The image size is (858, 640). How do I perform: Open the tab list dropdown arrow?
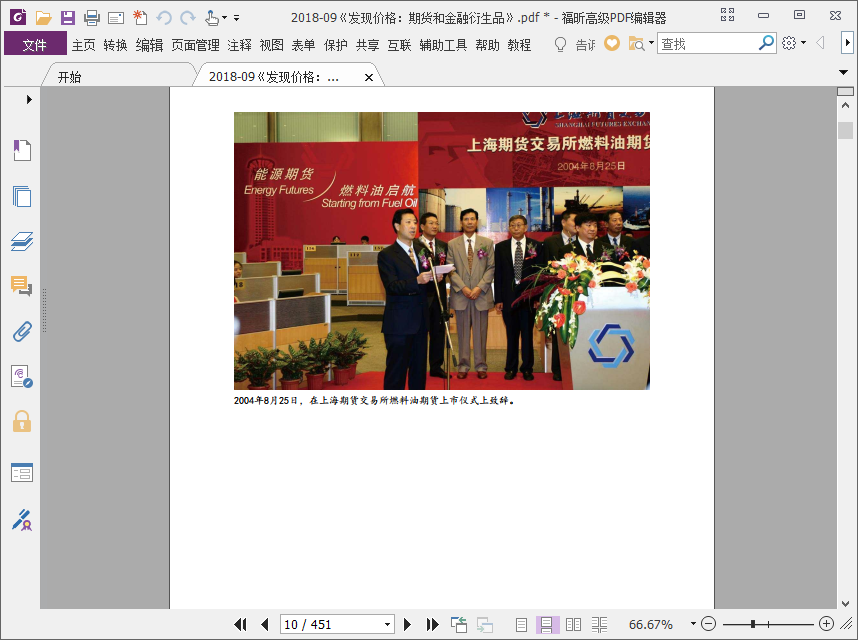(843, 72)
